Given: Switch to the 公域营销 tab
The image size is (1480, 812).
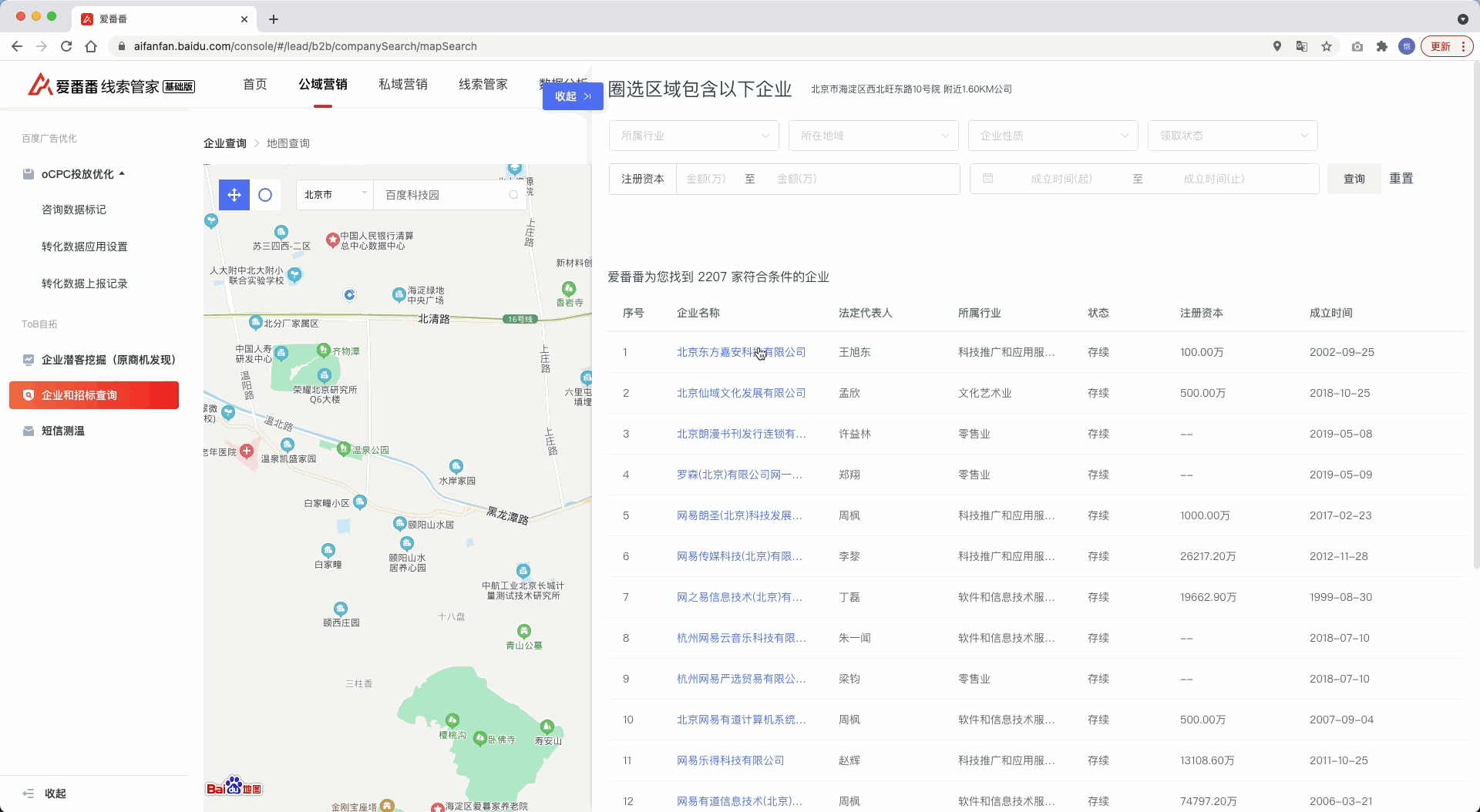Looking at the screenshot, I should click(x=323, y=84).
